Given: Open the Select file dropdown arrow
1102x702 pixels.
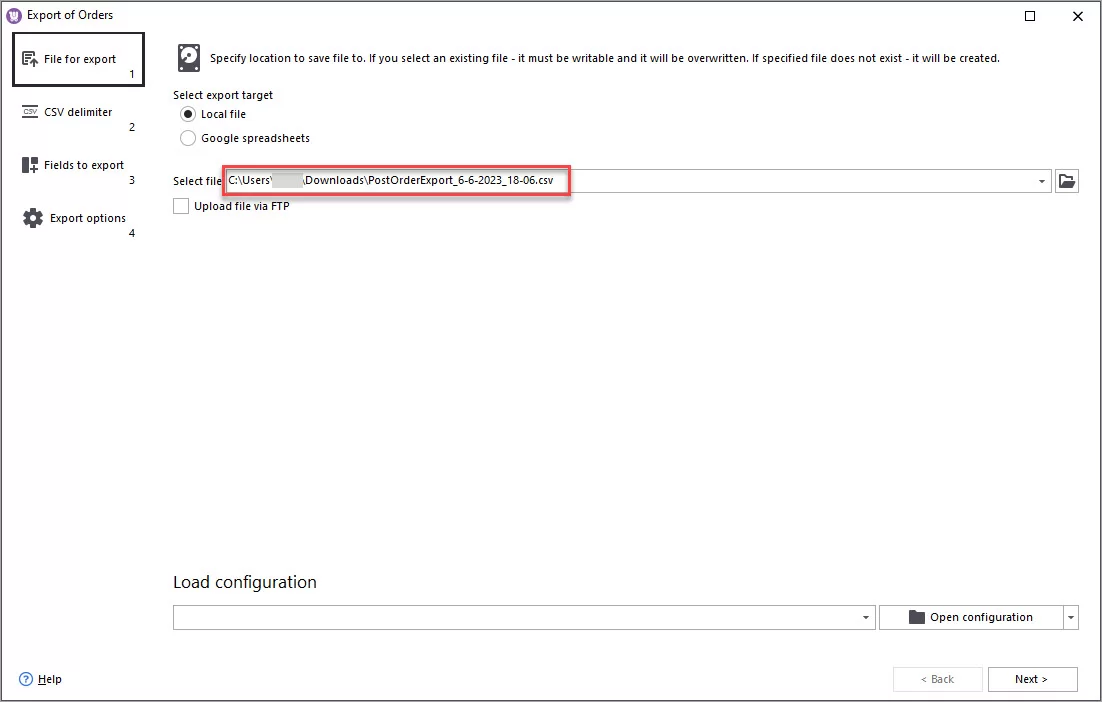Looking at the screenshot, I should pos(1040,181).
